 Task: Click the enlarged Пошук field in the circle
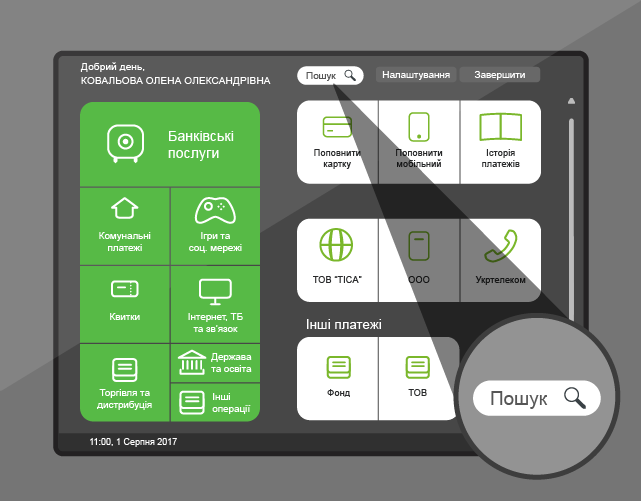click(536, 398)
